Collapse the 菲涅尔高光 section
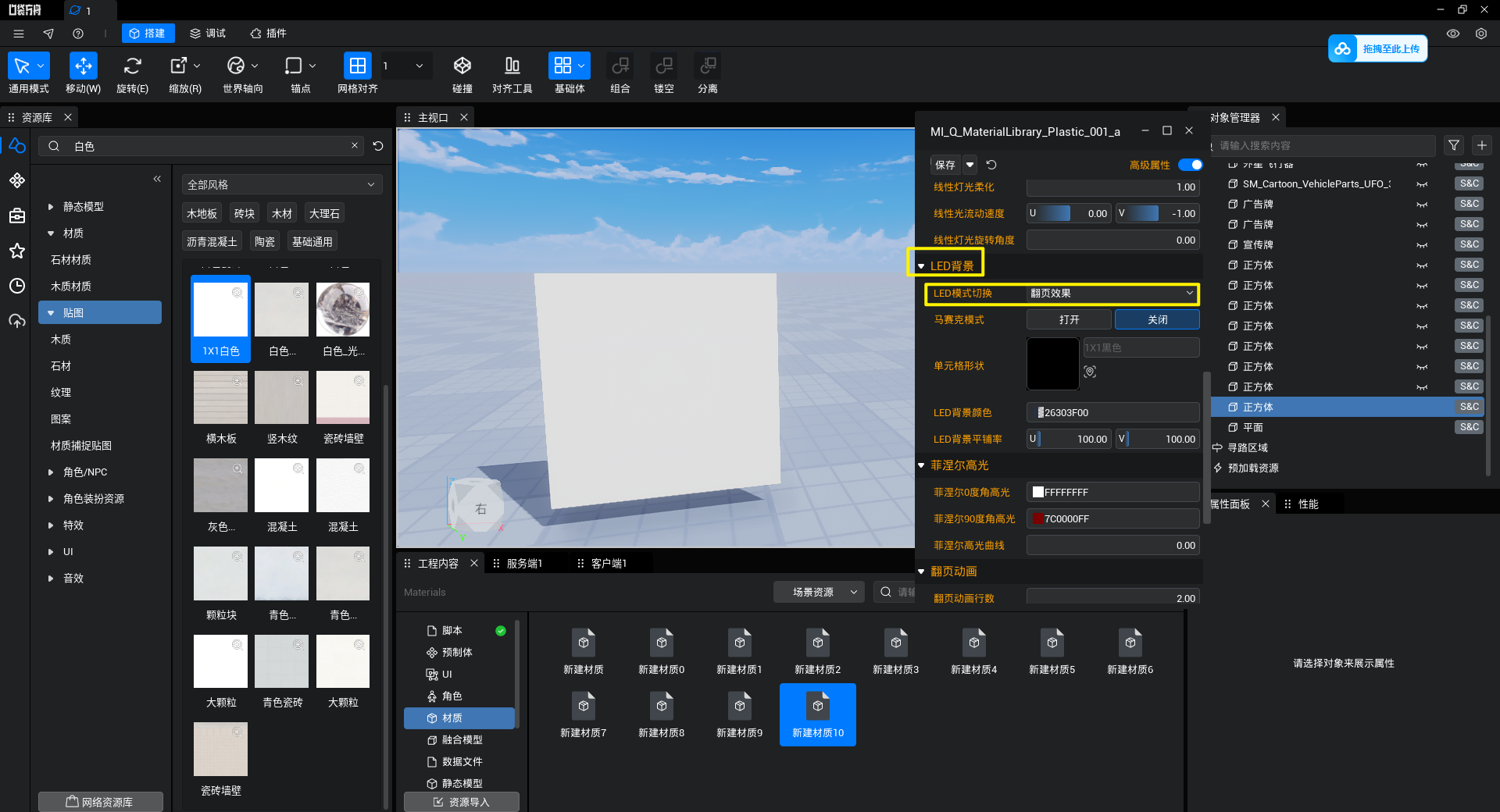 pyautogui.click(x=921, y=465)
